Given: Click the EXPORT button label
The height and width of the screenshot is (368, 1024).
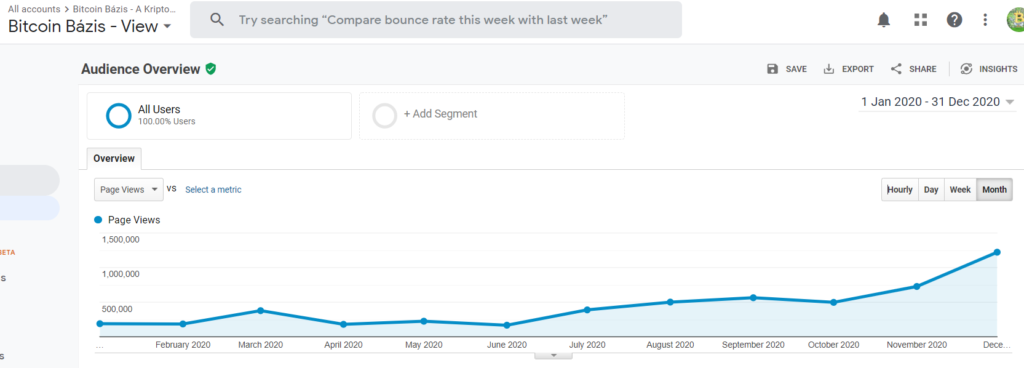Looking at the screenshot, I should click(x=857, y=69).
